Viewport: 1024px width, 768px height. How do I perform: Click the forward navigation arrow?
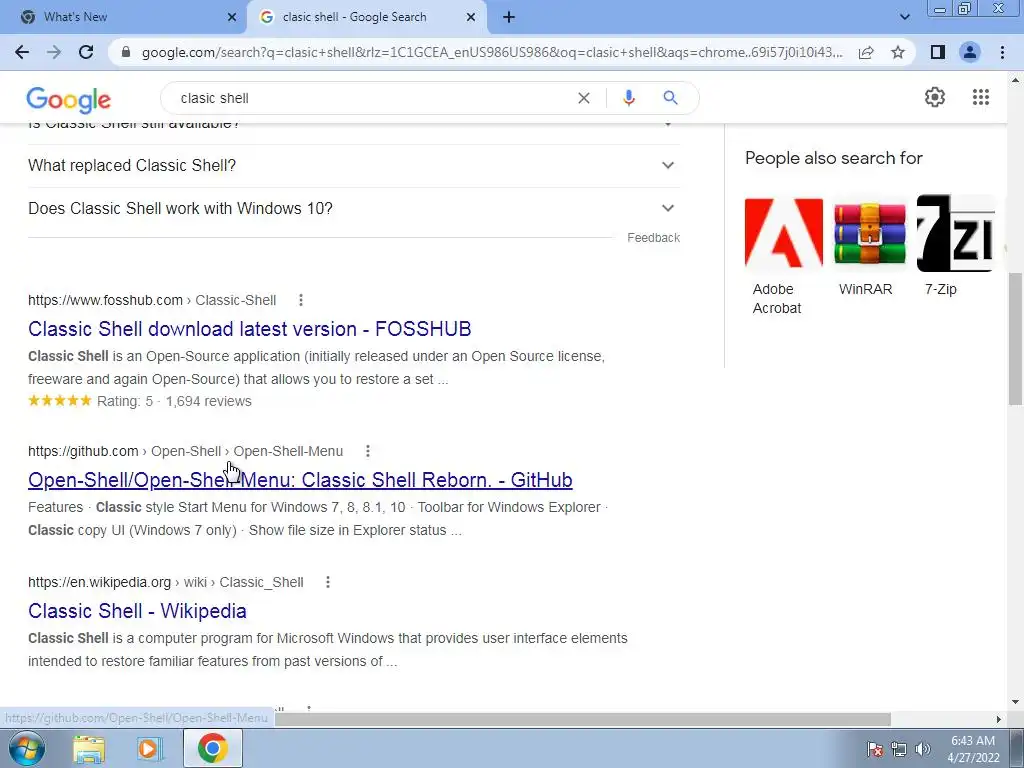click(x=54, y=52)
